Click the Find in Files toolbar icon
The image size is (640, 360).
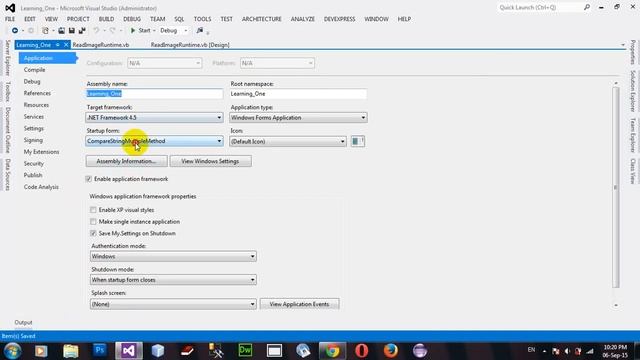200,31
